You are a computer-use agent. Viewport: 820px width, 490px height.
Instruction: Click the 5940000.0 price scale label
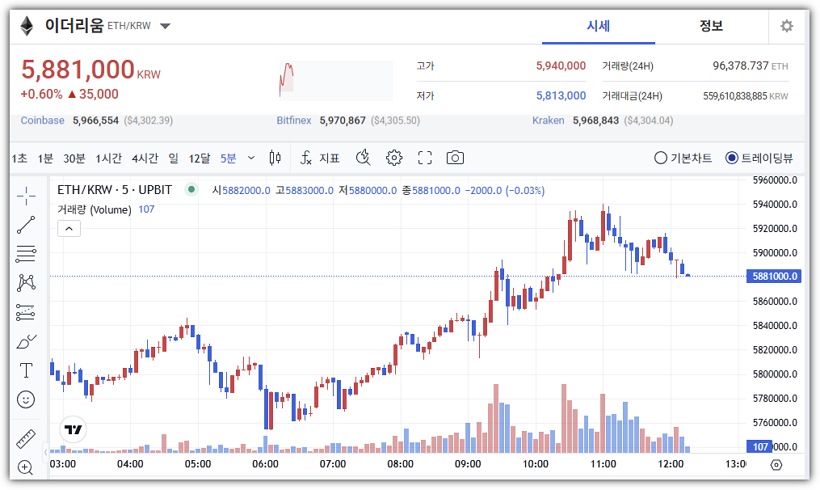tap(775, 204)
